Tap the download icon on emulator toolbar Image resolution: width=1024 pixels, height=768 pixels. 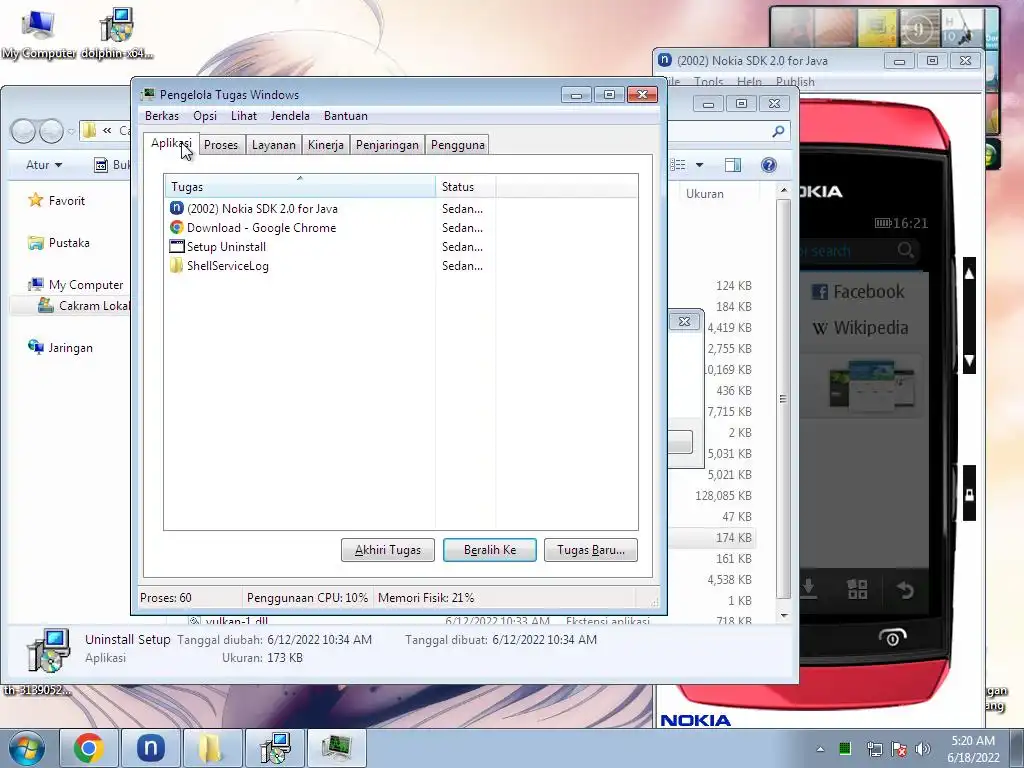(808, 588)
